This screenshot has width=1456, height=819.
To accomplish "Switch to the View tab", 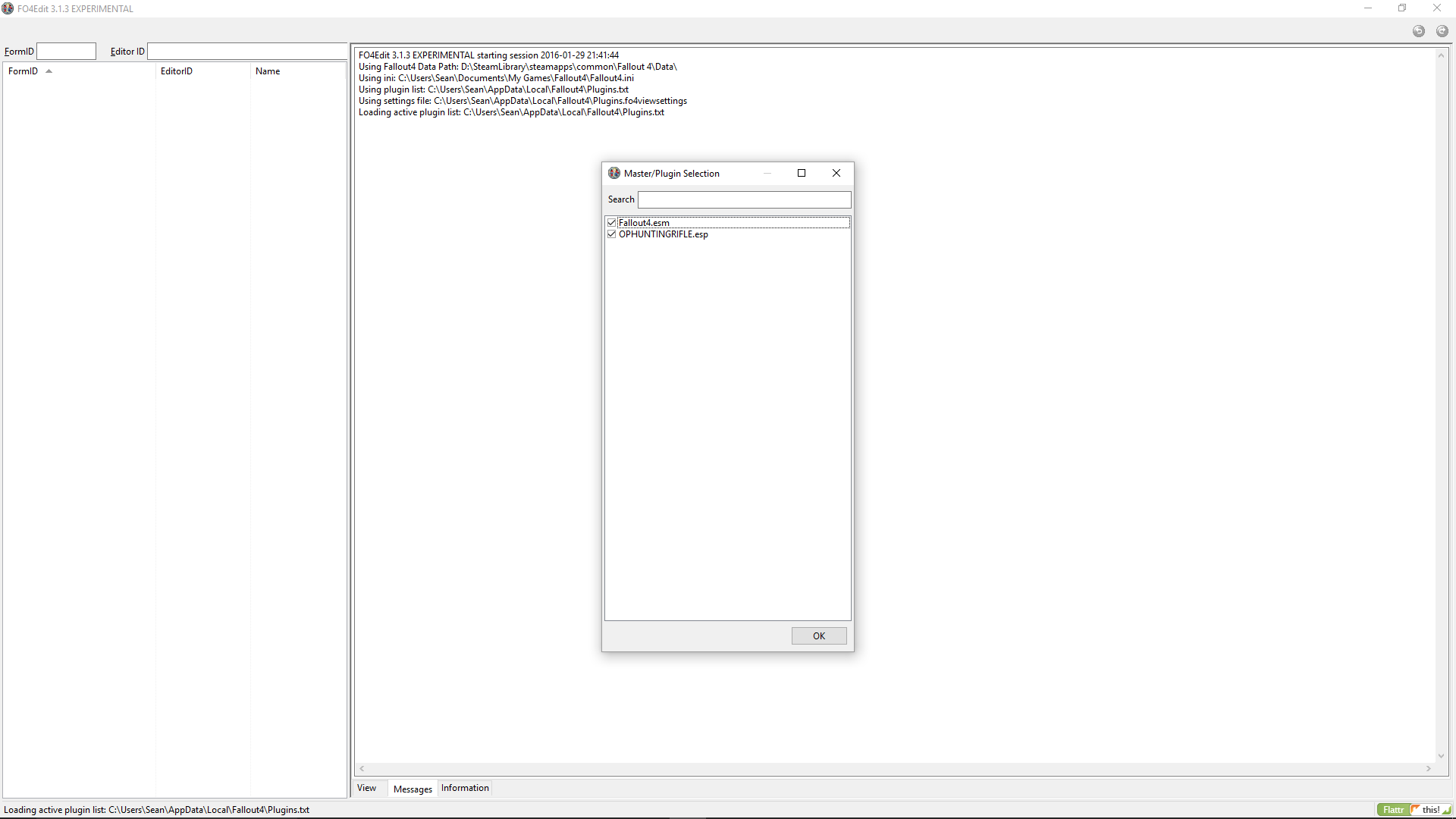I will click(x=366, y=788).
